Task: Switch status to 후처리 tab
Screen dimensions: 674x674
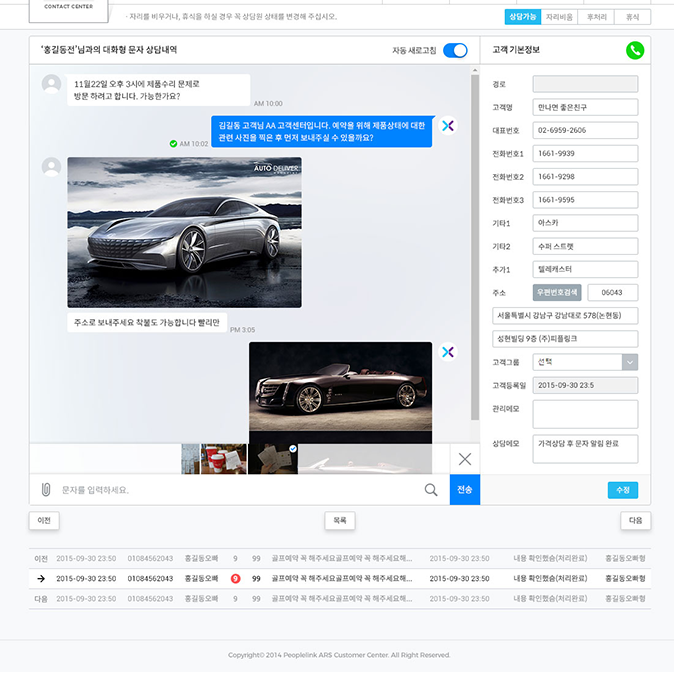Action: (597, 17)
